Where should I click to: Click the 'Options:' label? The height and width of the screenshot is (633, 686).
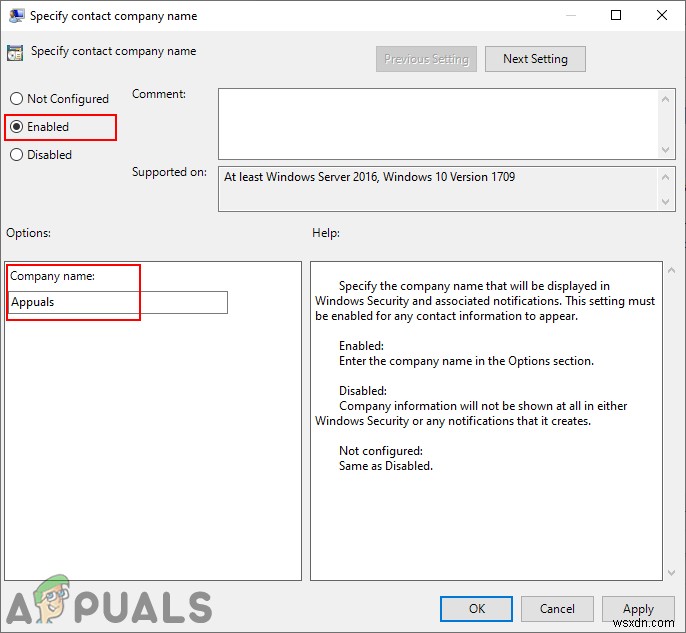28,233
